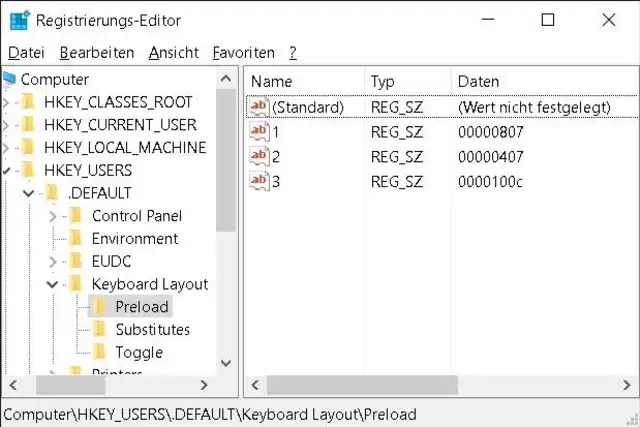640x427 pixels.
Task: Open the Ansicht menu
Action: pos(173,53)
